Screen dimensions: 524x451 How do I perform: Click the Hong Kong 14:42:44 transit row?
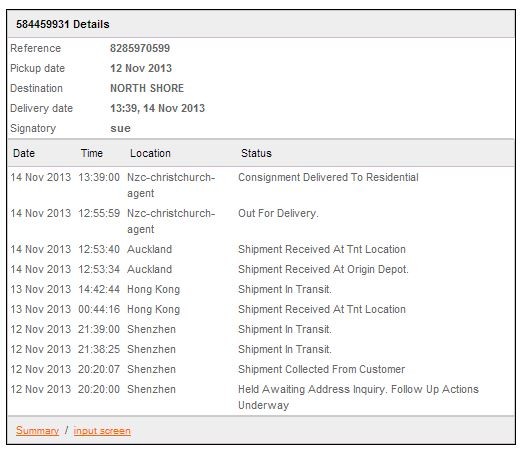click(x=261, y=289)
